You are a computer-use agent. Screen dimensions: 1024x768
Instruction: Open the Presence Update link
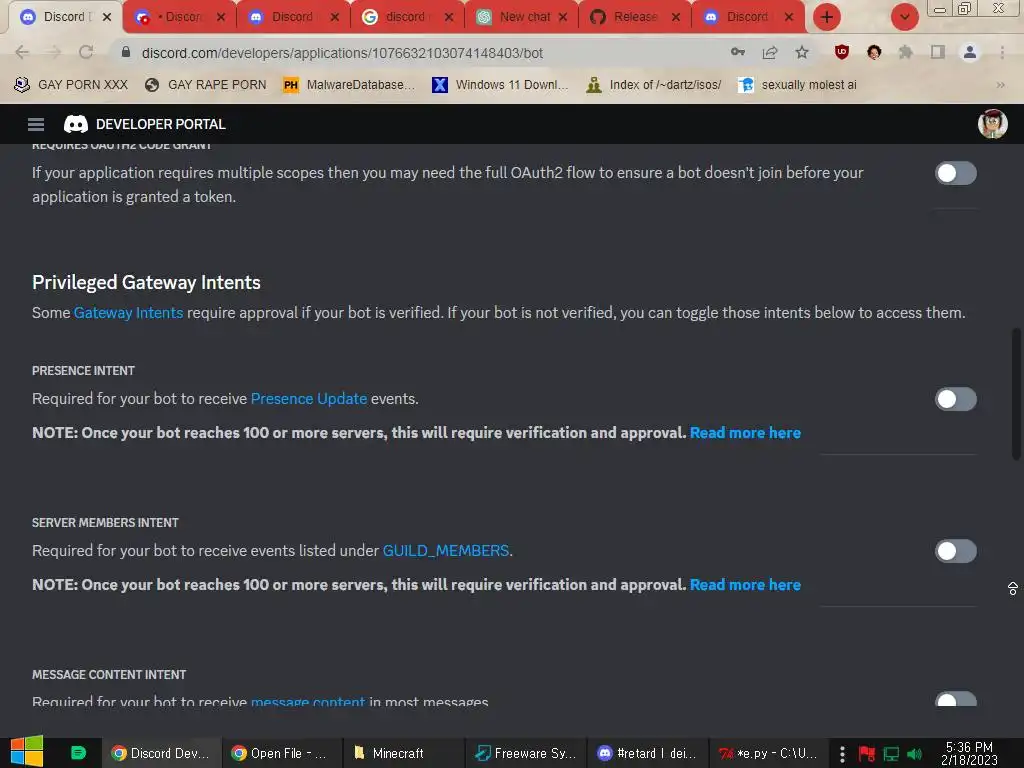tap(309, 399)
